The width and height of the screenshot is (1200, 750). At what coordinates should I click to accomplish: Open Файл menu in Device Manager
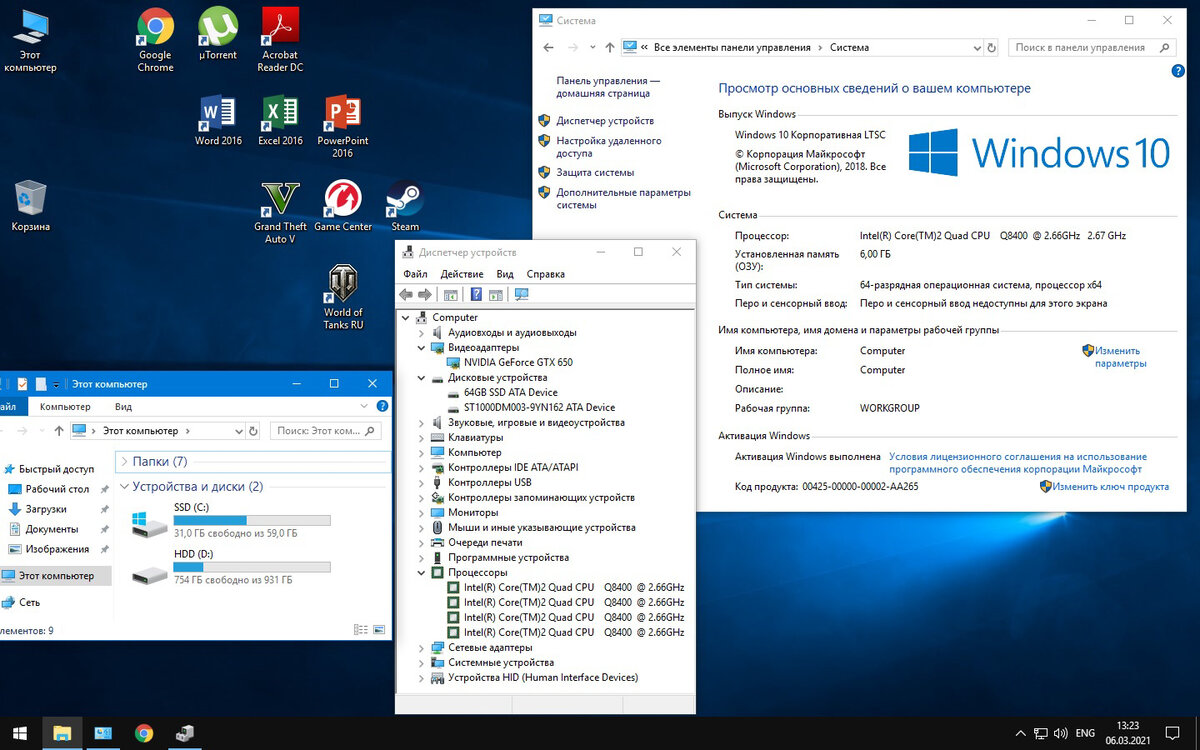pyautogui.click(x=415, y=274)
